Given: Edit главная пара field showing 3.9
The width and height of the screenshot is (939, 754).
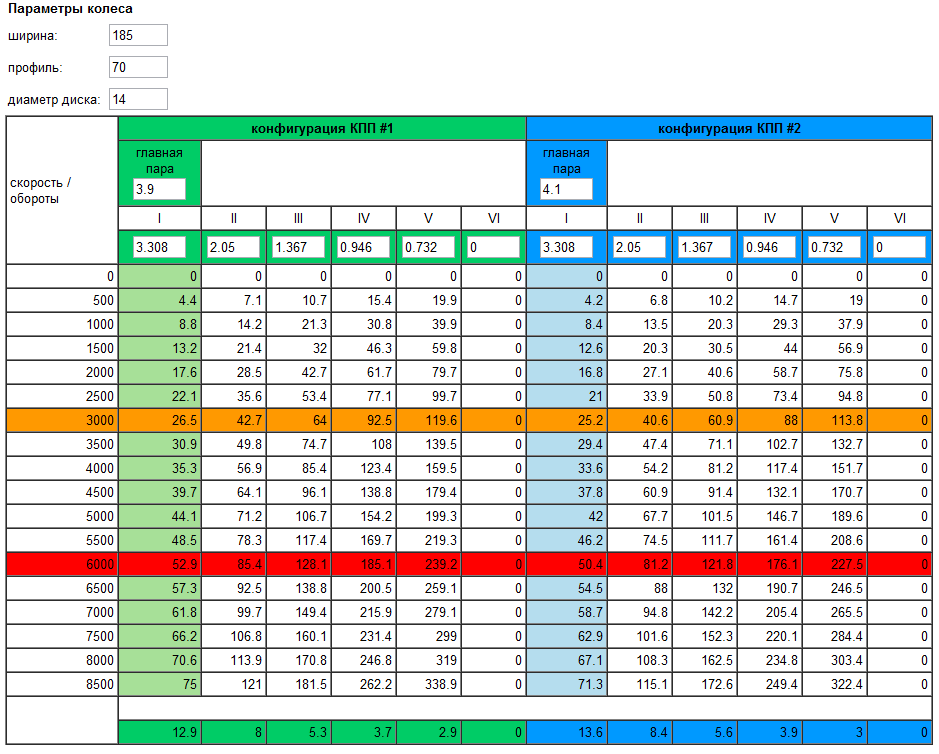Looking at the screenshot, I should click(x=159, y=189).
